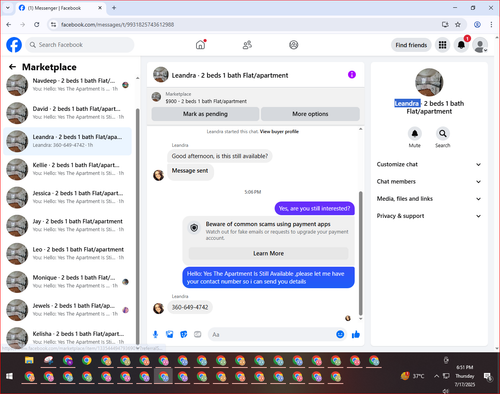Open the Groups icon in top navigation

pos(294,45)
